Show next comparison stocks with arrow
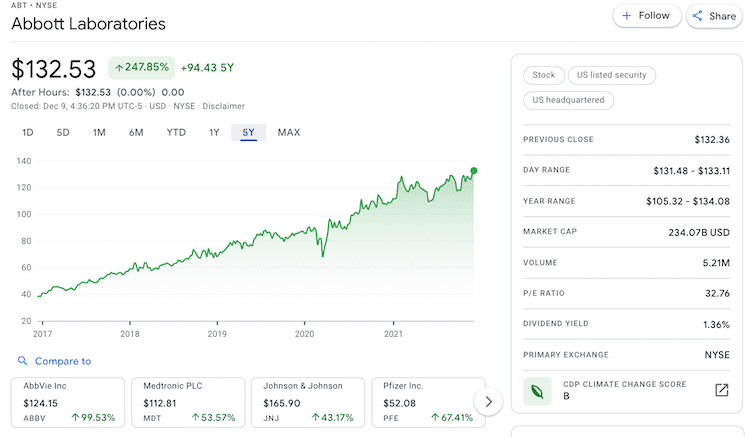 (488, 402)
